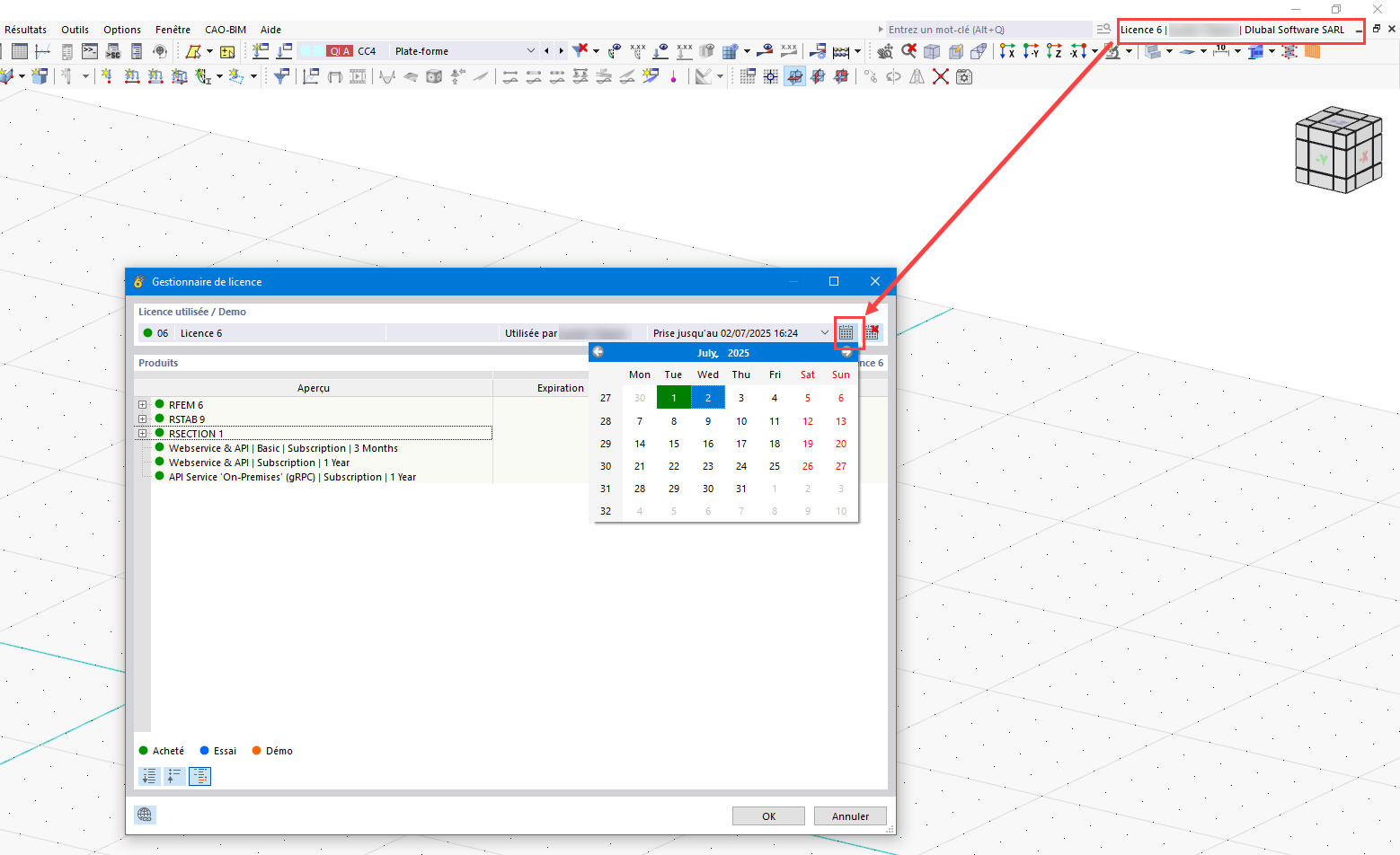This screenshot has width=1400, height=855.
Task: Set view in X direction
Action: pos(1007,51)
